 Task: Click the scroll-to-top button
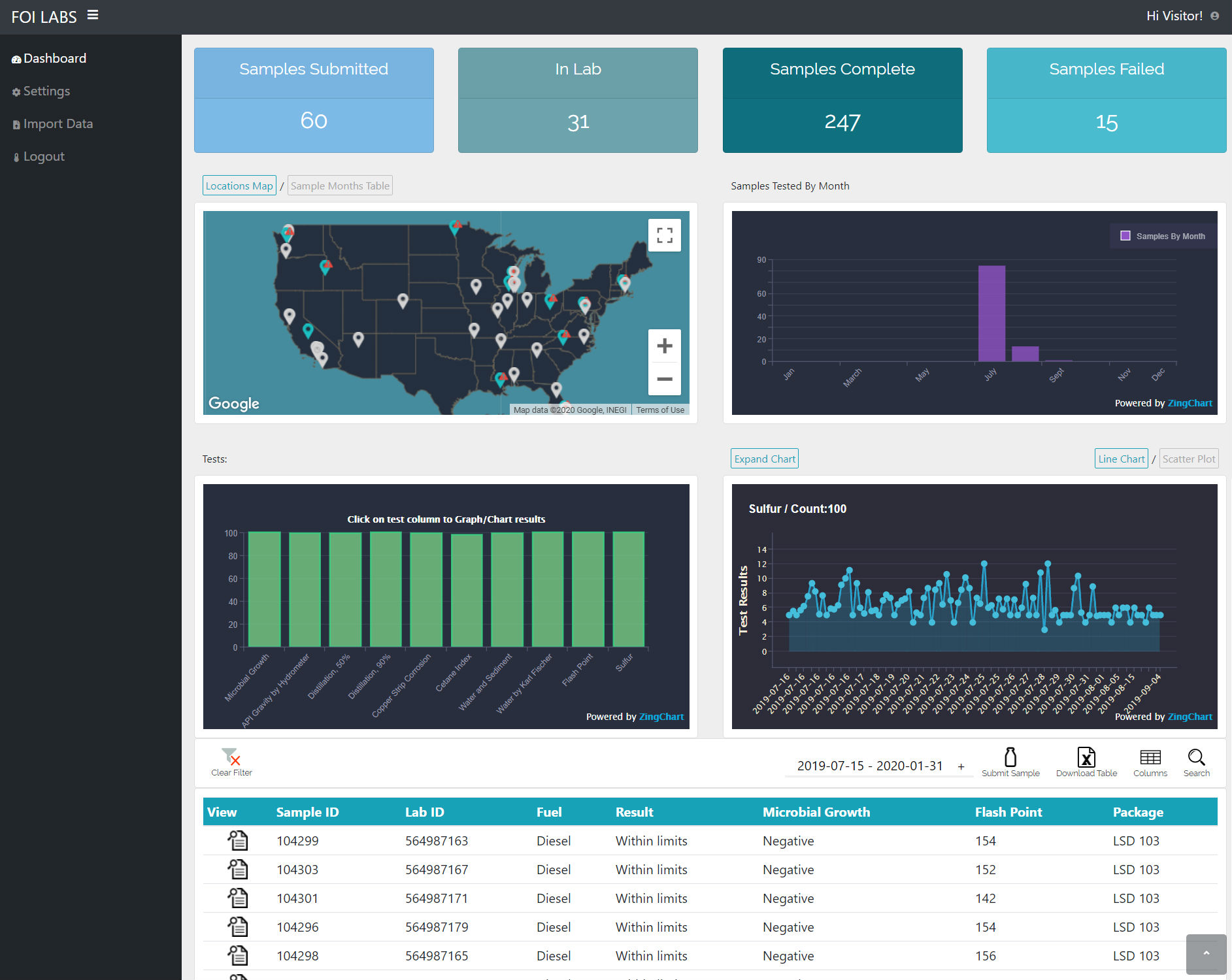(1206, 953)
